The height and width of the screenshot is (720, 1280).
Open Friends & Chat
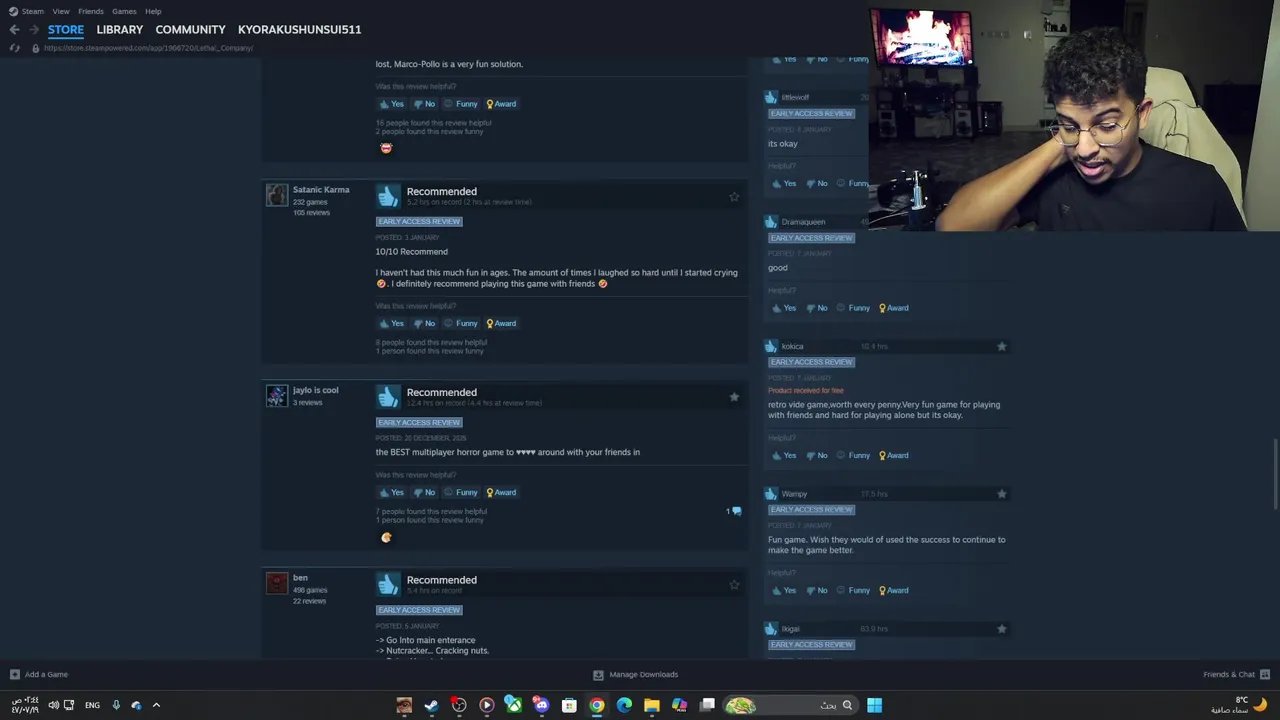(1236, 674)
